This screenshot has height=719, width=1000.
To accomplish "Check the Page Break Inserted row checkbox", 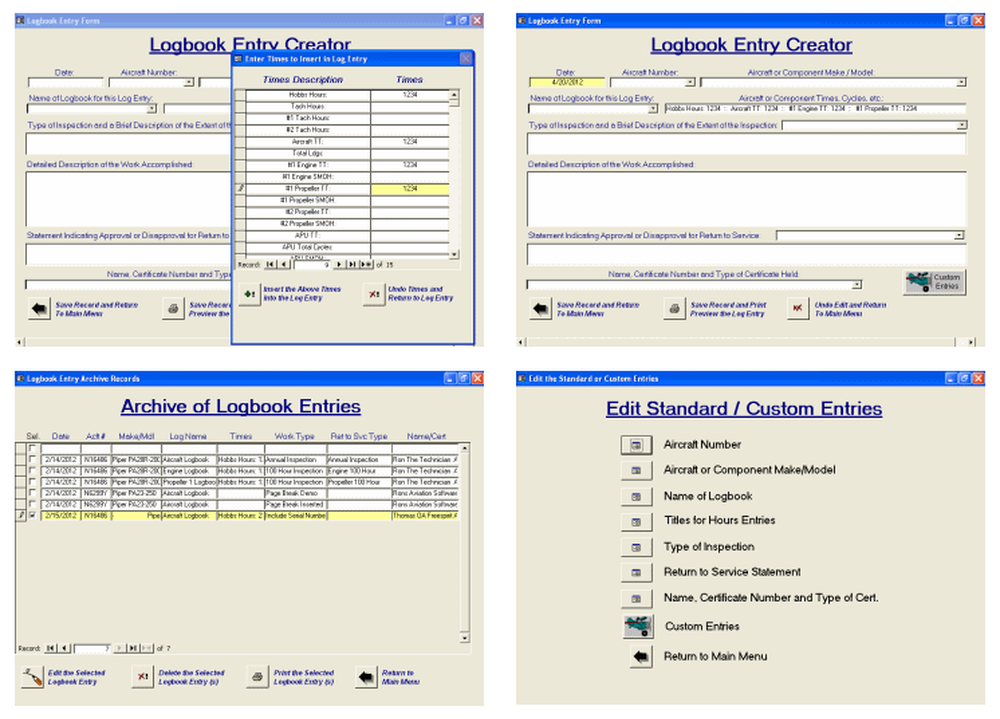I will (x=33, y=504).
